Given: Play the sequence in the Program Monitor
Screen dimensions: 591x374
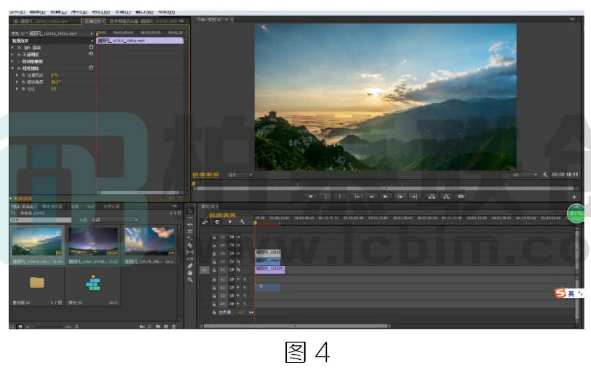Looking at the screenshot, I should coord(385,197).
